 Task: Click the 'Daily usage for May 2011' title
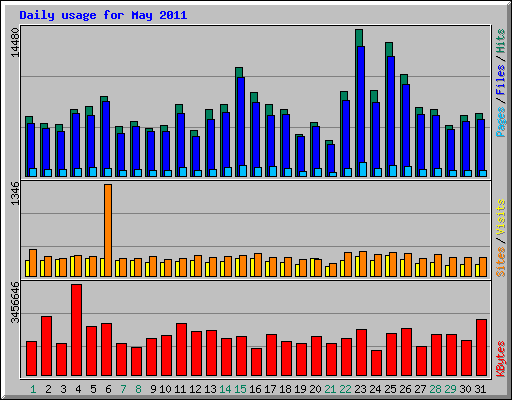click(x=103, y=15)
